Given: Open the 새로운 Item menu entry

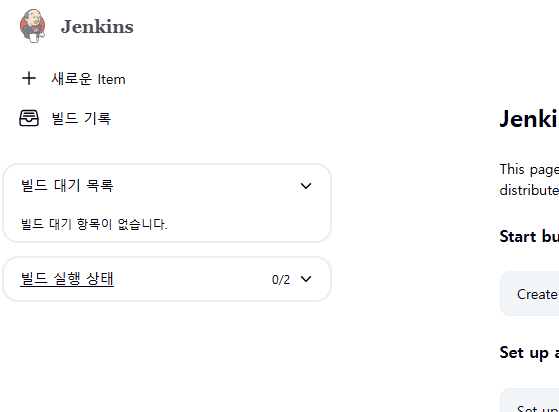Looking at the screenshot, I should (x=73, y=79).
